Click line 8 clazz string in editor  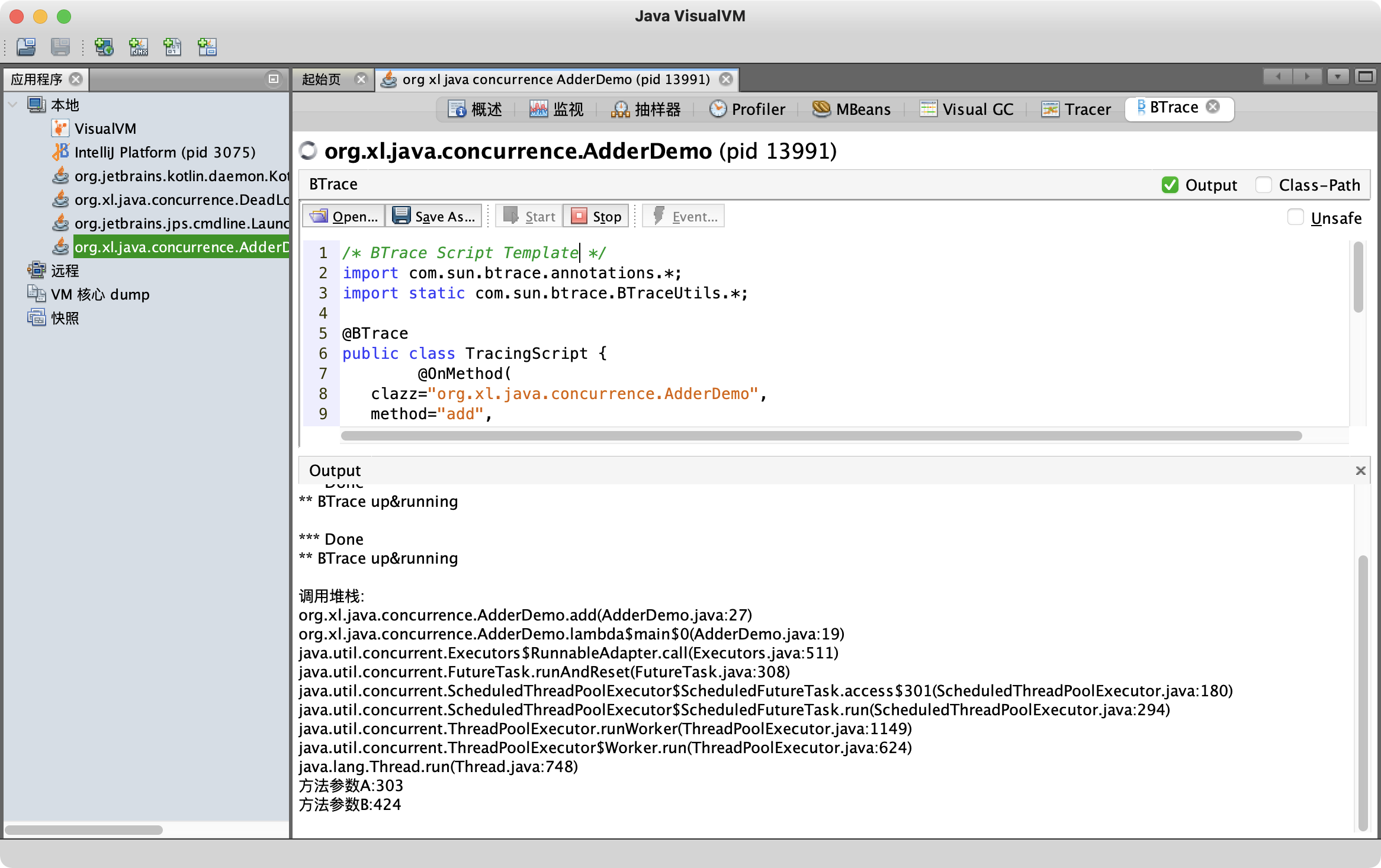(x=593, y=394)
